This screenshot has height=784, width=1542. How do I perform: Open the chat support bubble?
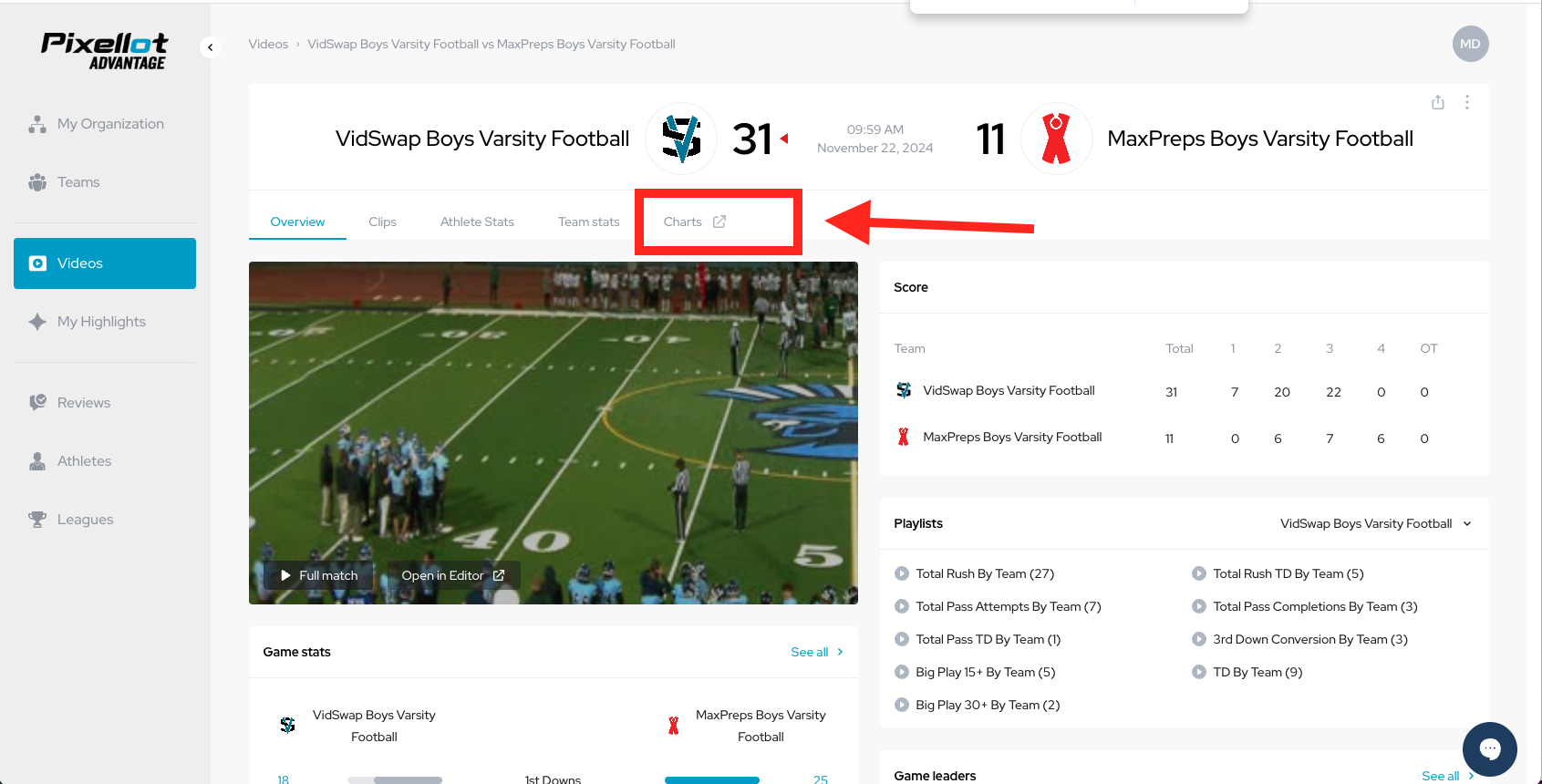[1490, 749]
